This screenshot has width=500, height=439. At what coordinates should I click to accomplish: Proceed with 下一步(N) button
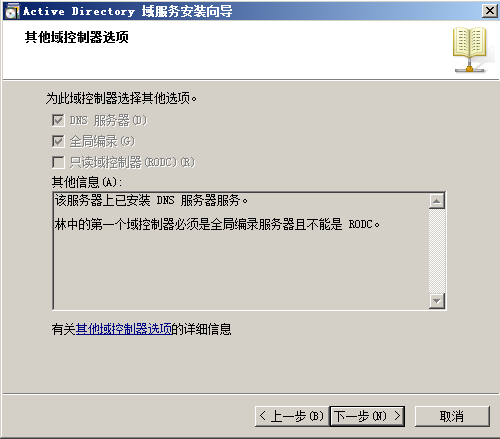pos(367,416)
